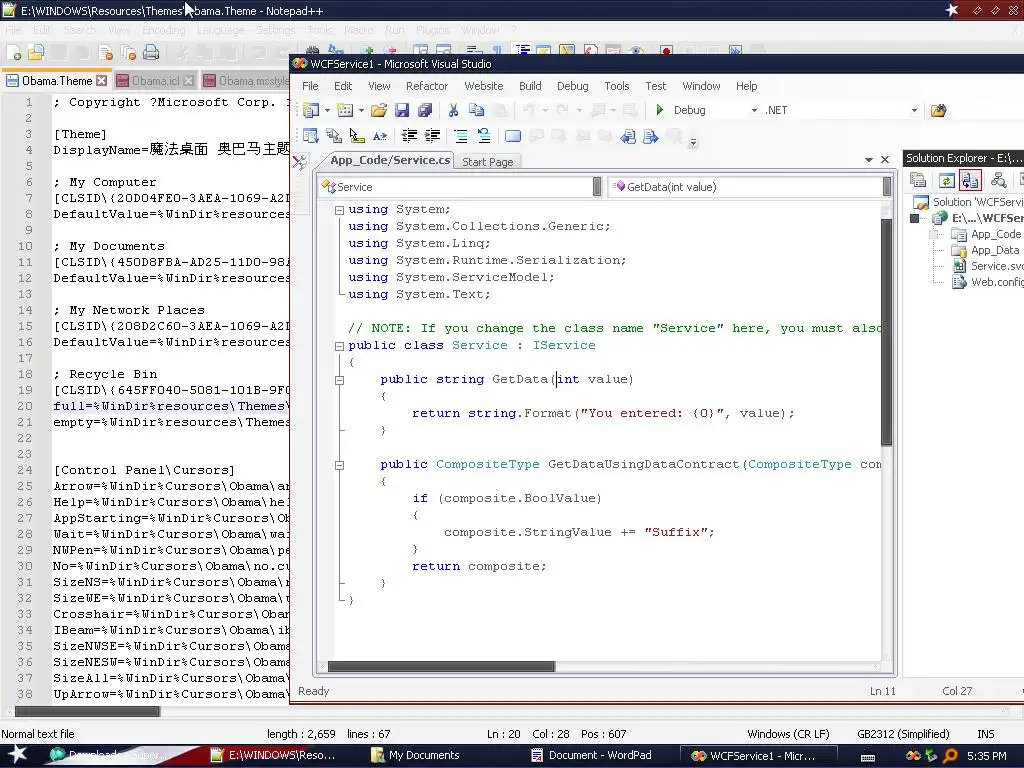This screenshot has width=1024, height=768.
Task: Click the Increase Indent icon
Action: tap(432, 136)
